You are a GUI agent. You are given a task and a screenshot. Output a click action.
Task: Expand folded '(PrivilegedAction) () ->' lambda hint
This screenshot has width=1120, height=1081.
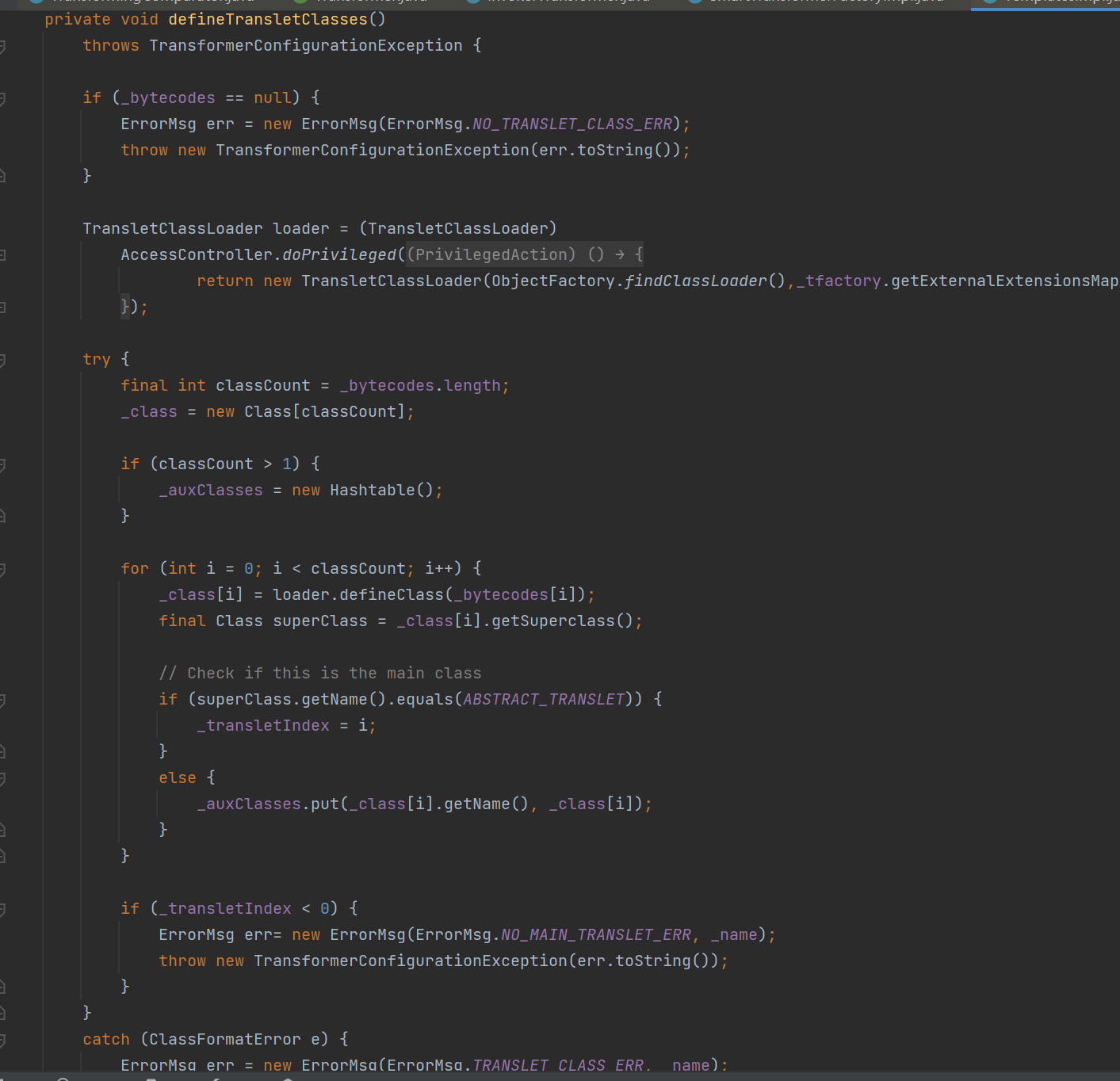[x=525, y=254]
